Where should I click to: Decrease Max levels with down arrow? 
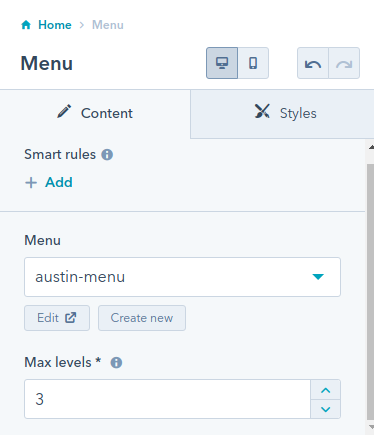(325, 409)
